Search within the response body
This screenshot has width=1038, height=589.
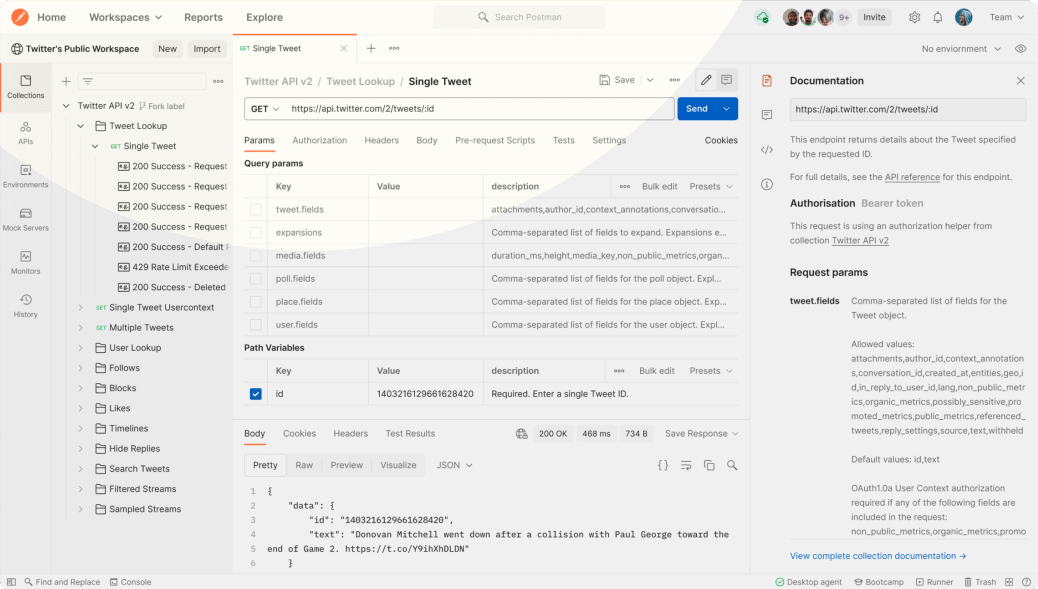(x=734, y=465)
